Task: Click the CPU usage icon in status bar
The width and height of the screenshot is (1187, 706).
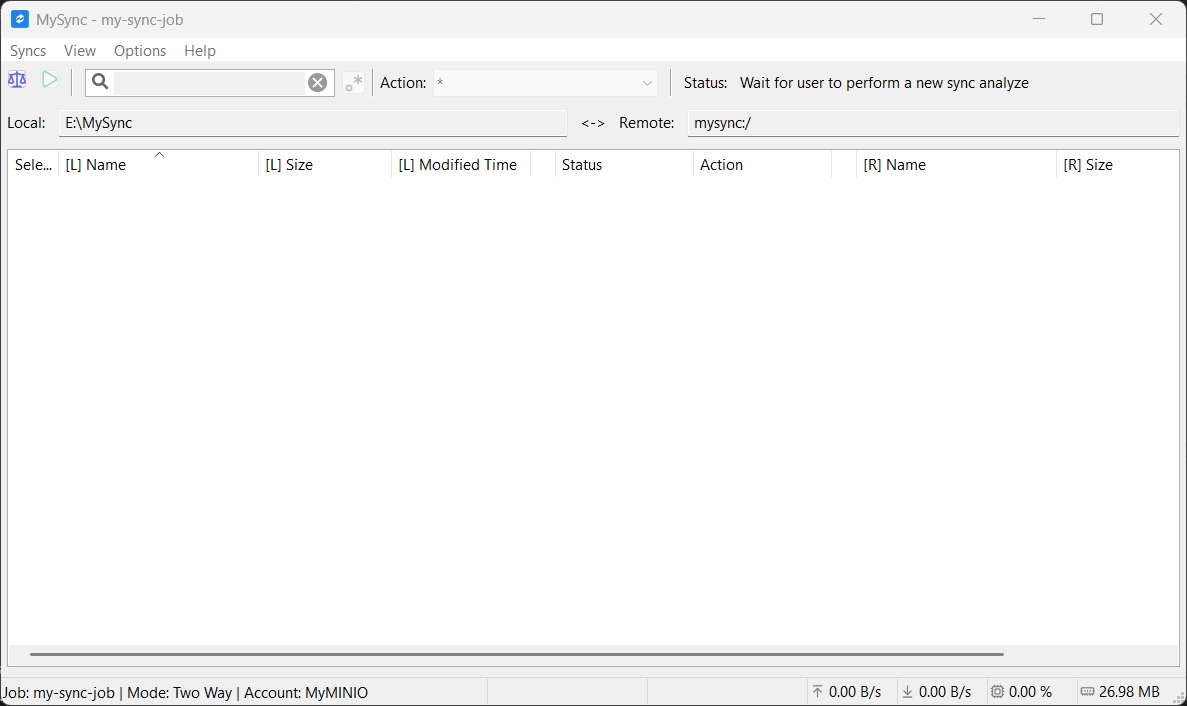Action: point(998,692)
